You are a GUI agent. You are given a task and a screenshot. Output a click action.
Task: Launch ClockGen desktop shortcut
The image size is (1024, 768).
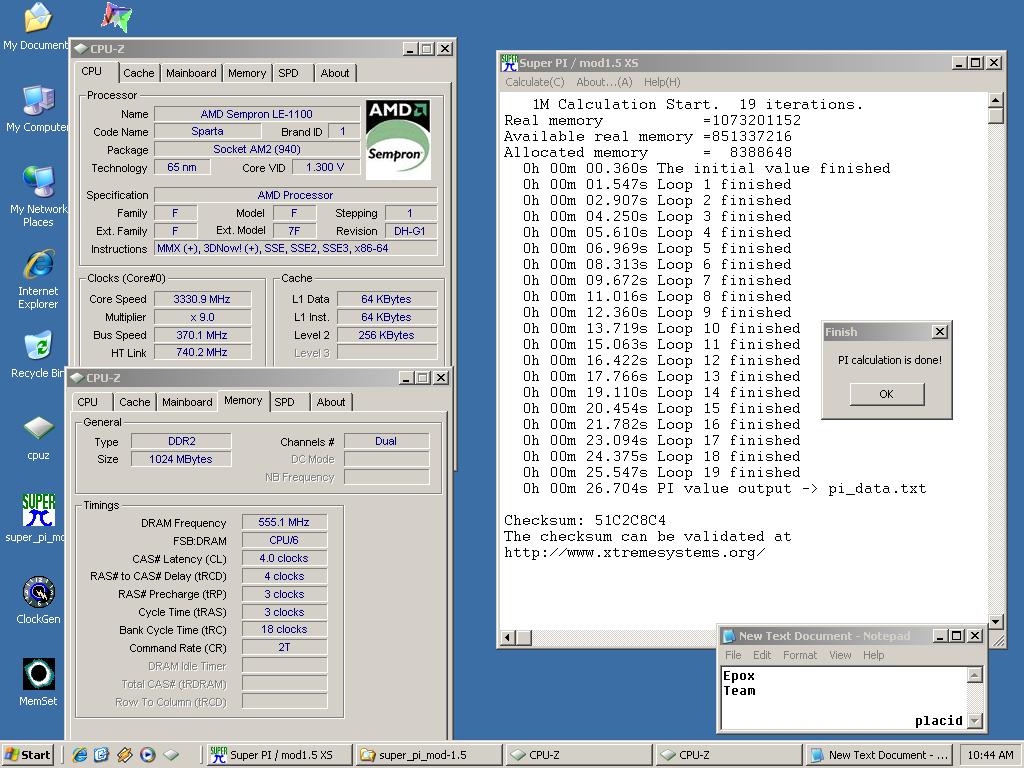point(38,601)
